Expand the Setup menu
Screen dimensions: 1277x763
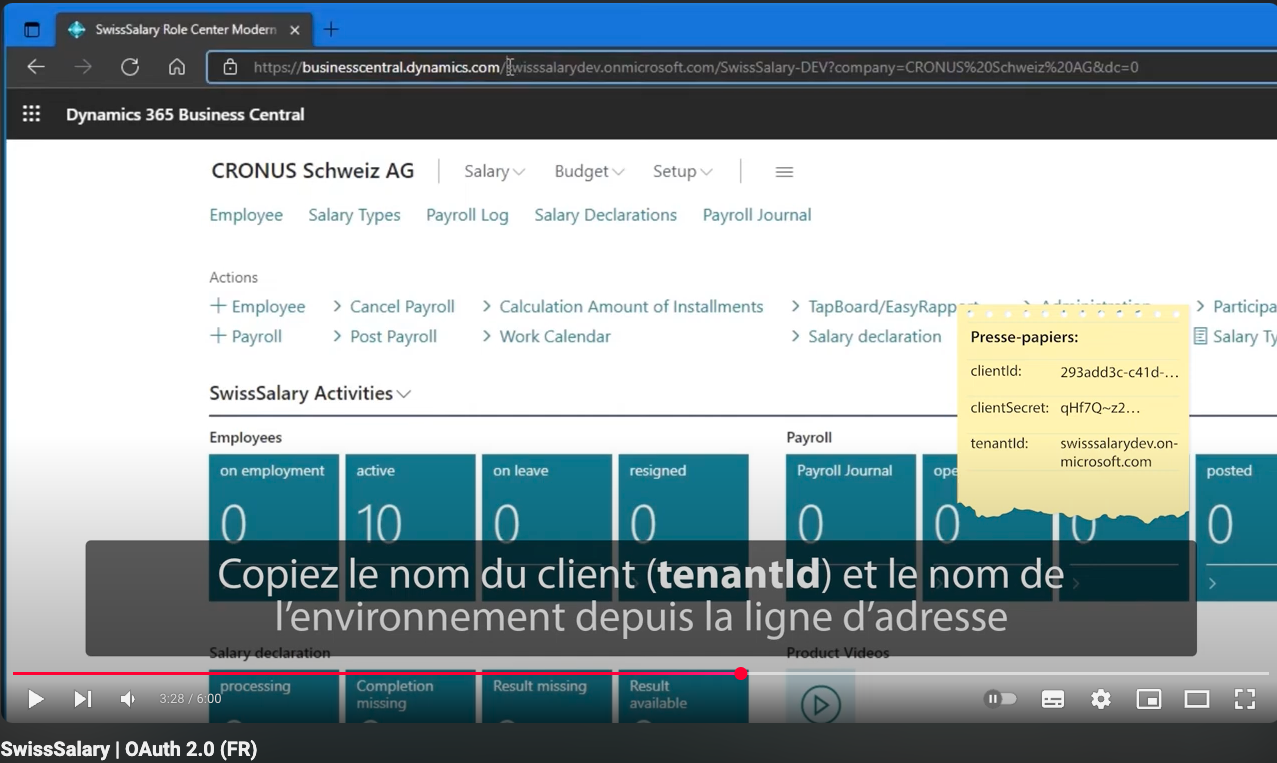tap(683, 172)
